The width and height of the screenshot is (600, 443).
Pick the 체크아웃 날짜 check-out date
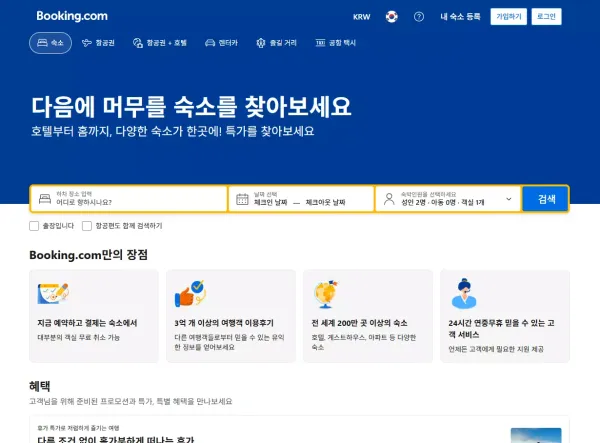click(x=326, y=202)
